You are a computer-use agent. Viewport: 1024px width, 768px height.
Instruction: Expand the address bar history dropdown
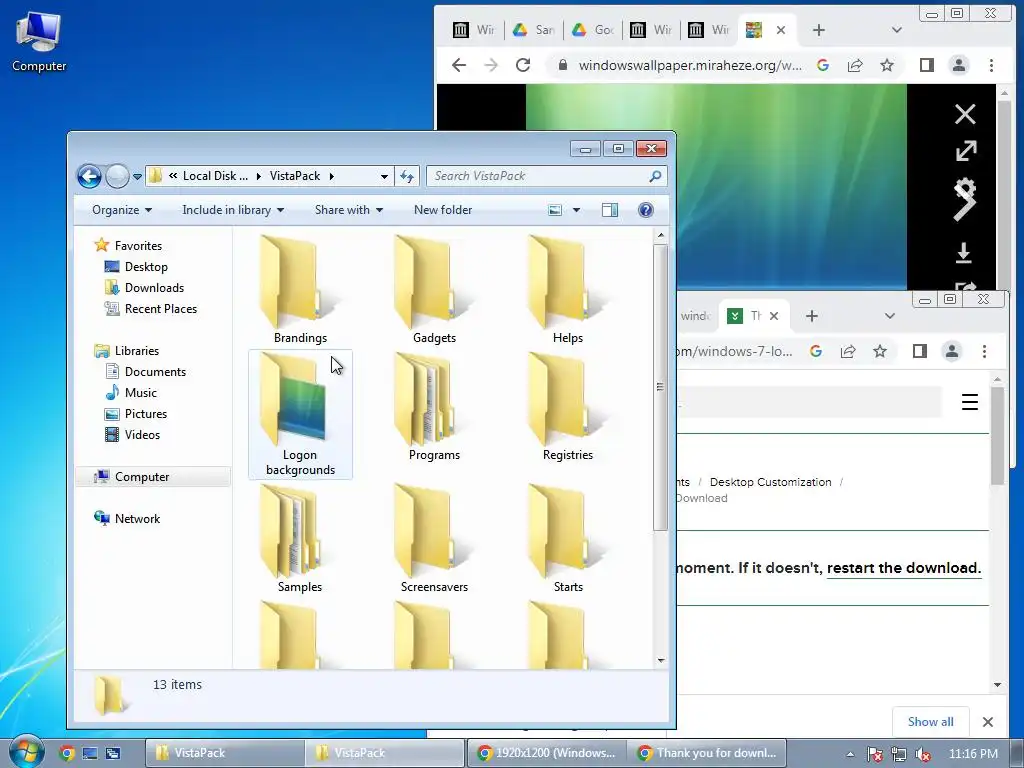click(x=384, y=176)
